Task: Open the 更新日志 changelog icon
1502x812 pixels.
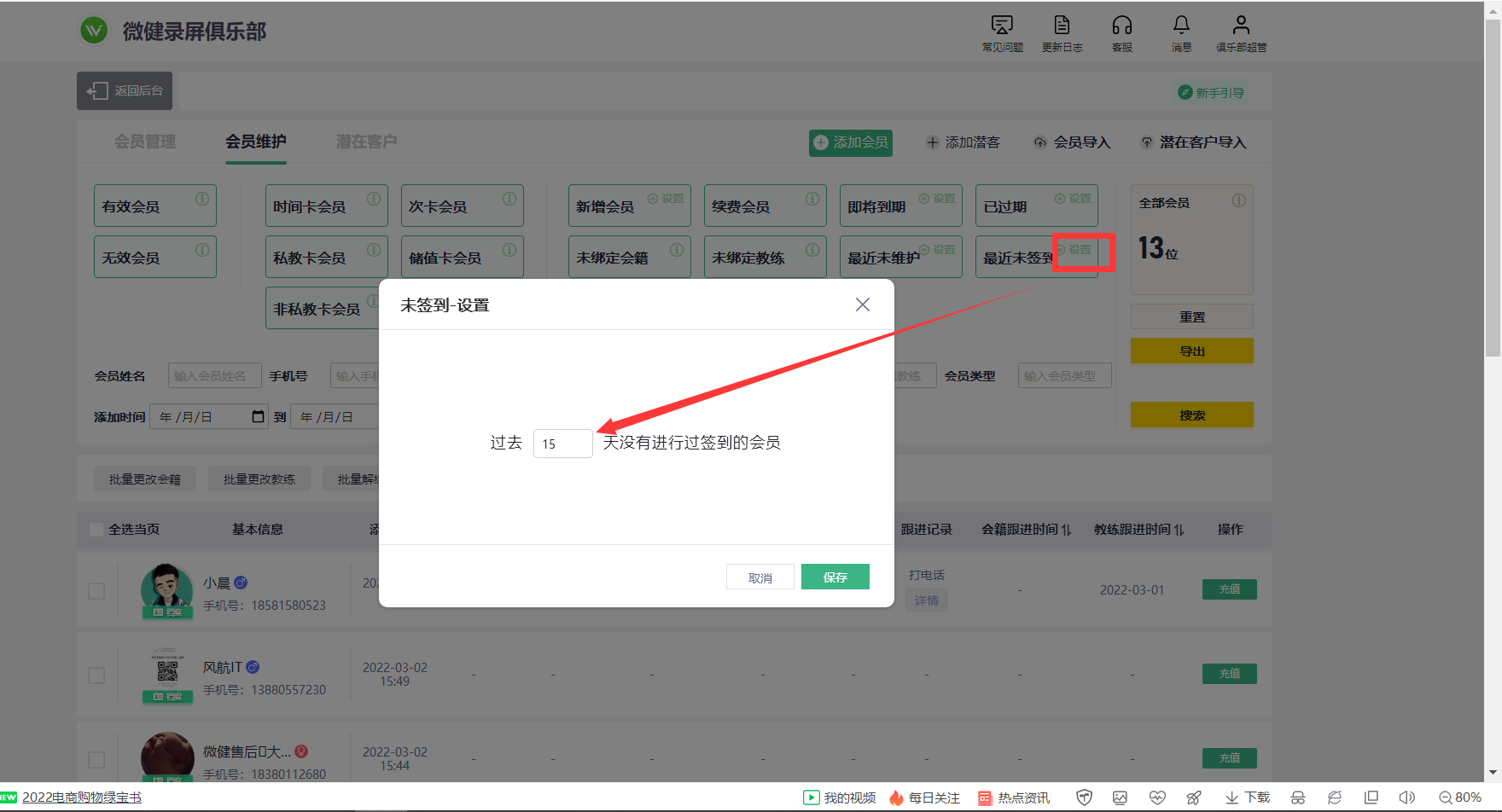Action: coord(1062,26)
